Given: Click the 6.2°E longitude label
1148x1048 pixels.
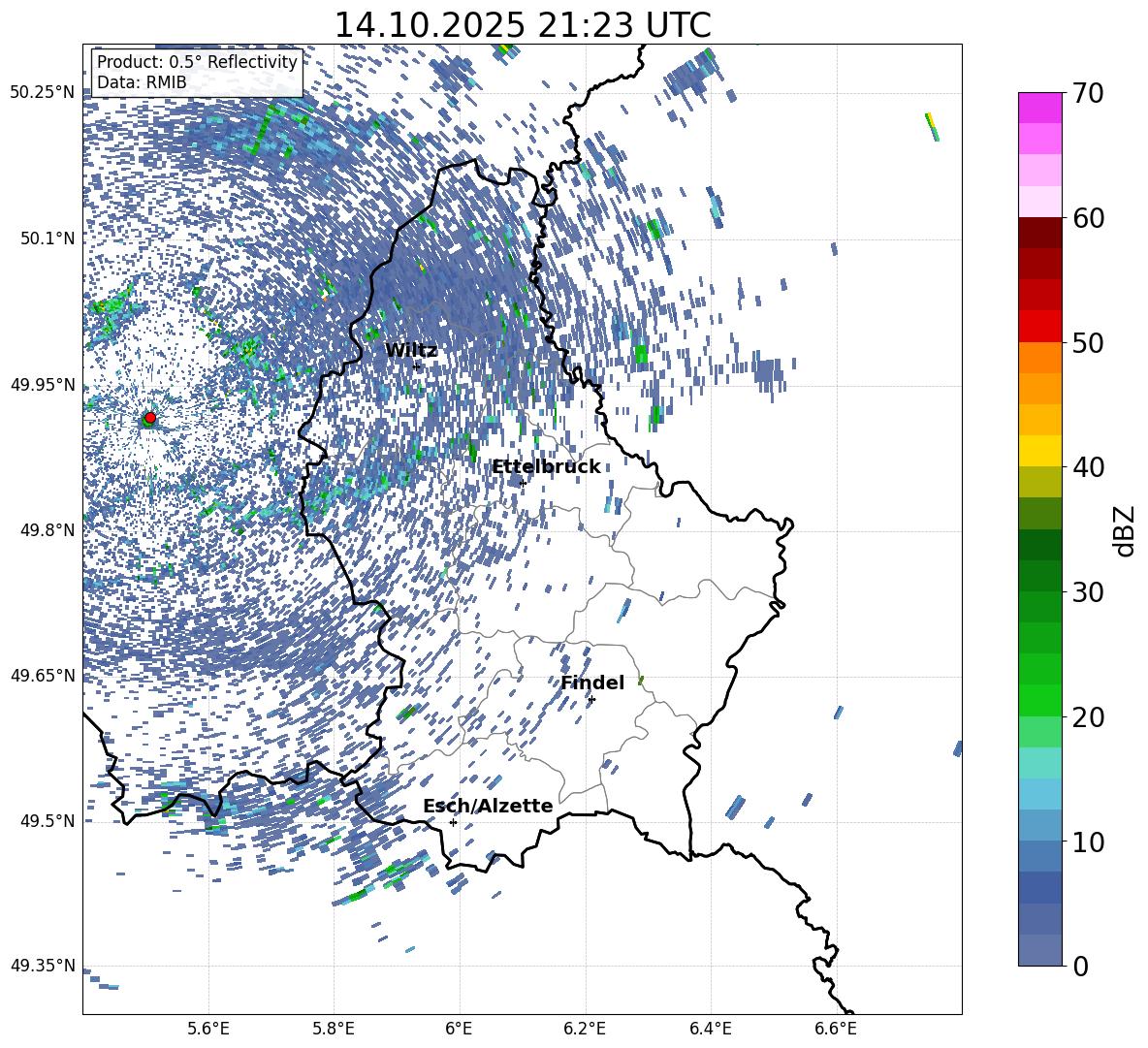Looking at the screenshot, I should coord(585,1029).
